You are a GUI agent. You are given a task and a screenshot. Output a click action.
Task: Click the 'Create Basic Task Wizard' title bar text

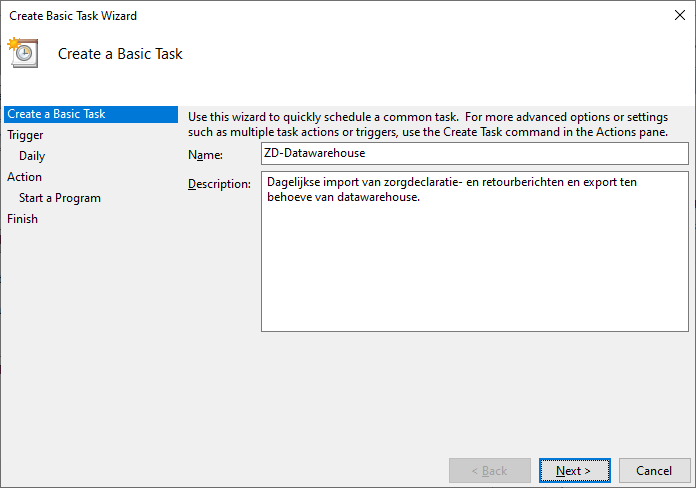73,16
